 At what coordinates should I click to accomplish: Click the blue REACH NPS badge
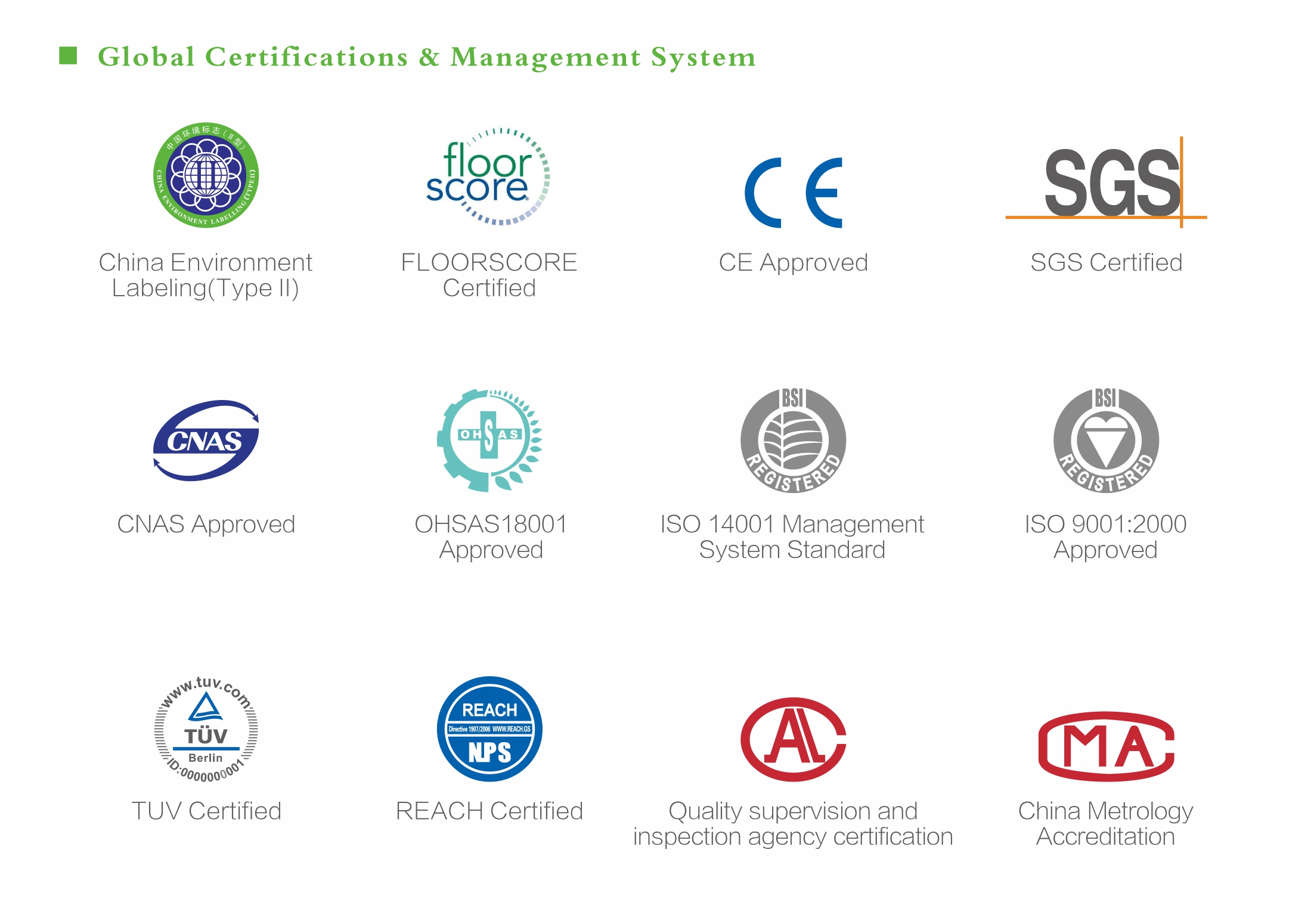(489, 728)
